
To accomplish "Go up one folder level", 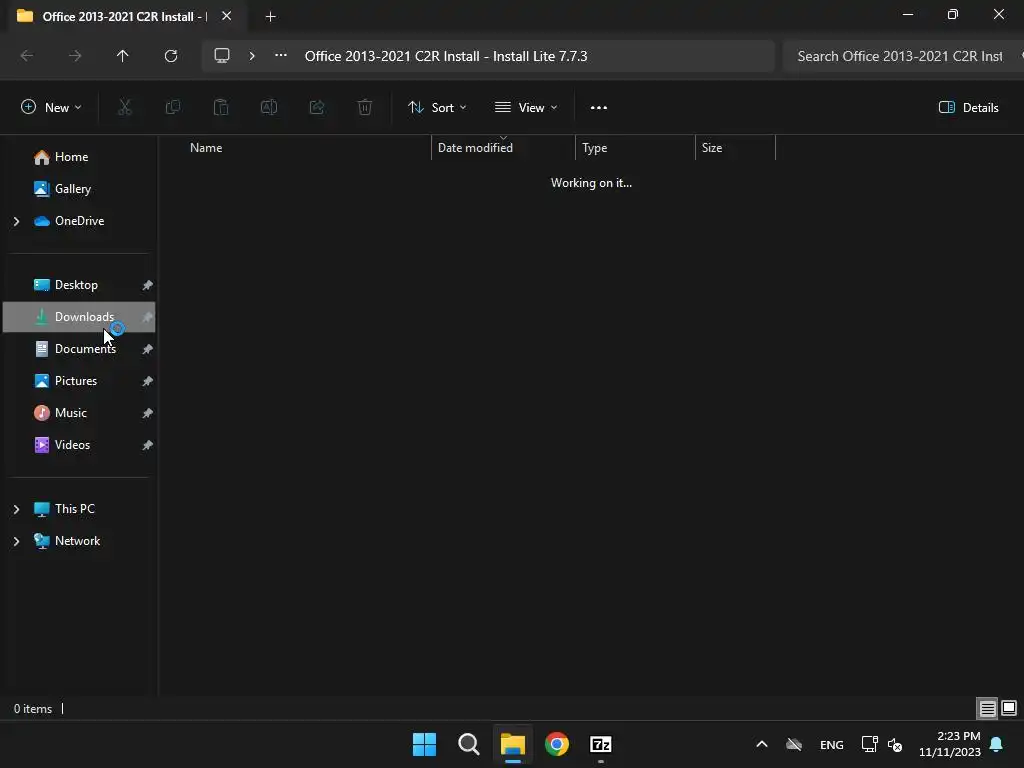I will pos(123,56).
